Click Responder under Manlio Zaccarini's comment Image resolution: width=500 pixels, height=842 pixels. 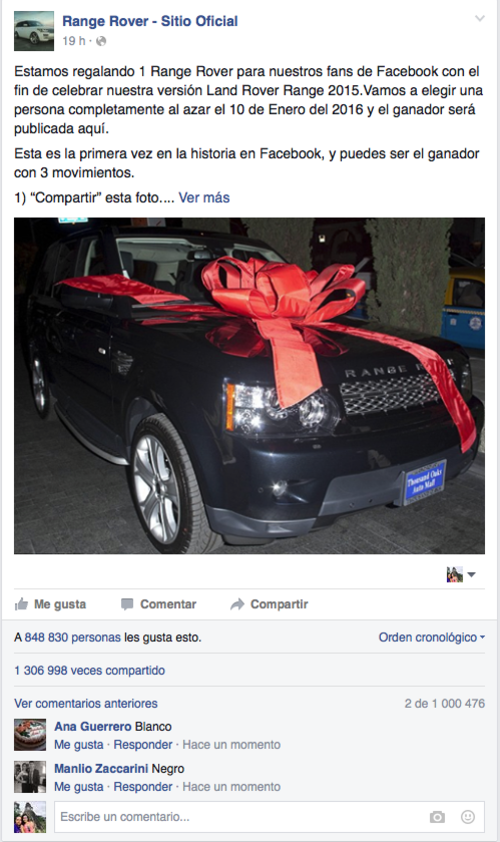[143, 787]
